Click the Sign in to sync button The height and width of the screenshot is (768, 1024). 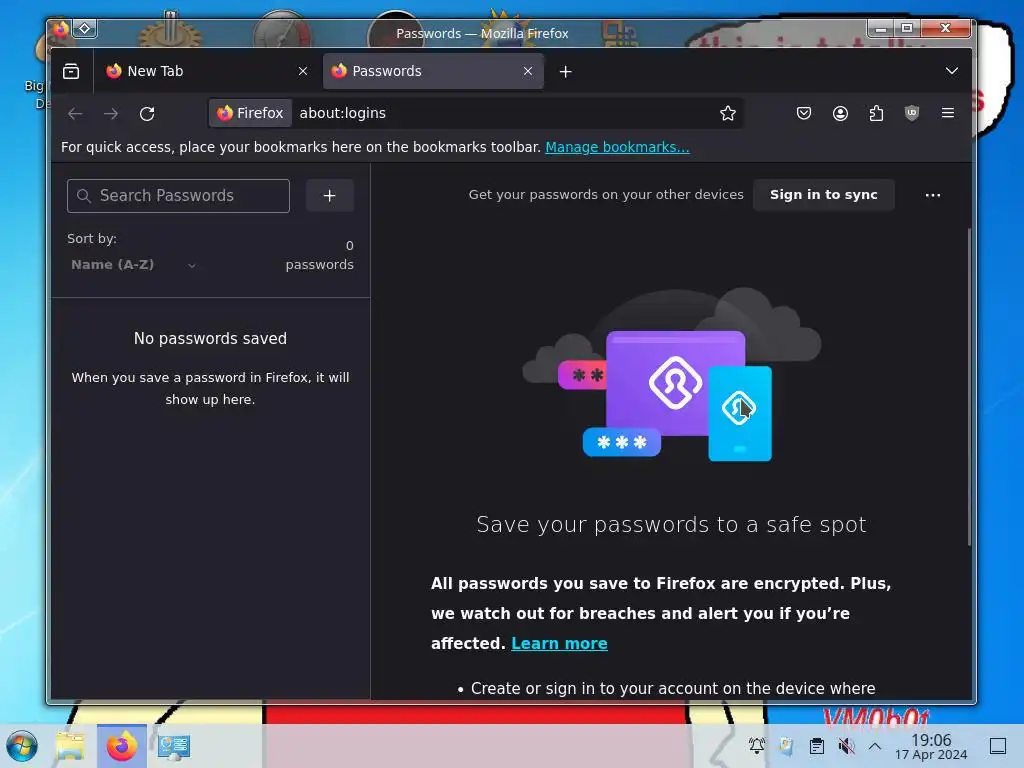point(824,195)
